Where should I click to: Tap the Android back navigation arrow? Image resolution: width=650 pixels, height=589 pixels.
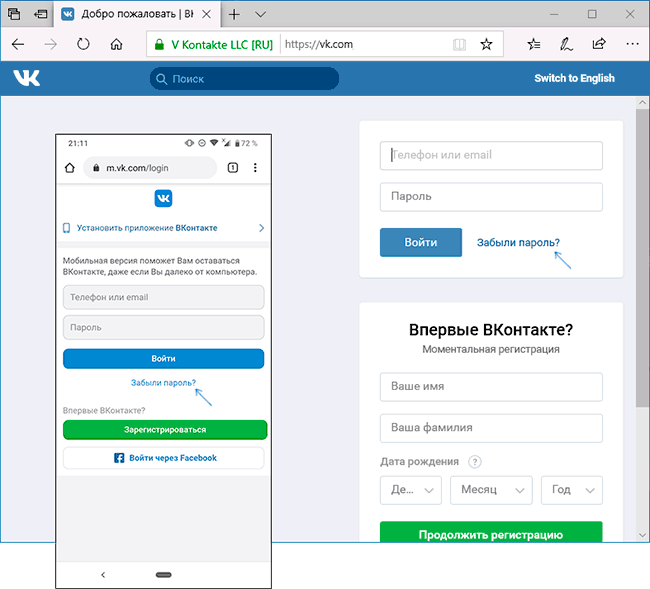pos(103,574)
